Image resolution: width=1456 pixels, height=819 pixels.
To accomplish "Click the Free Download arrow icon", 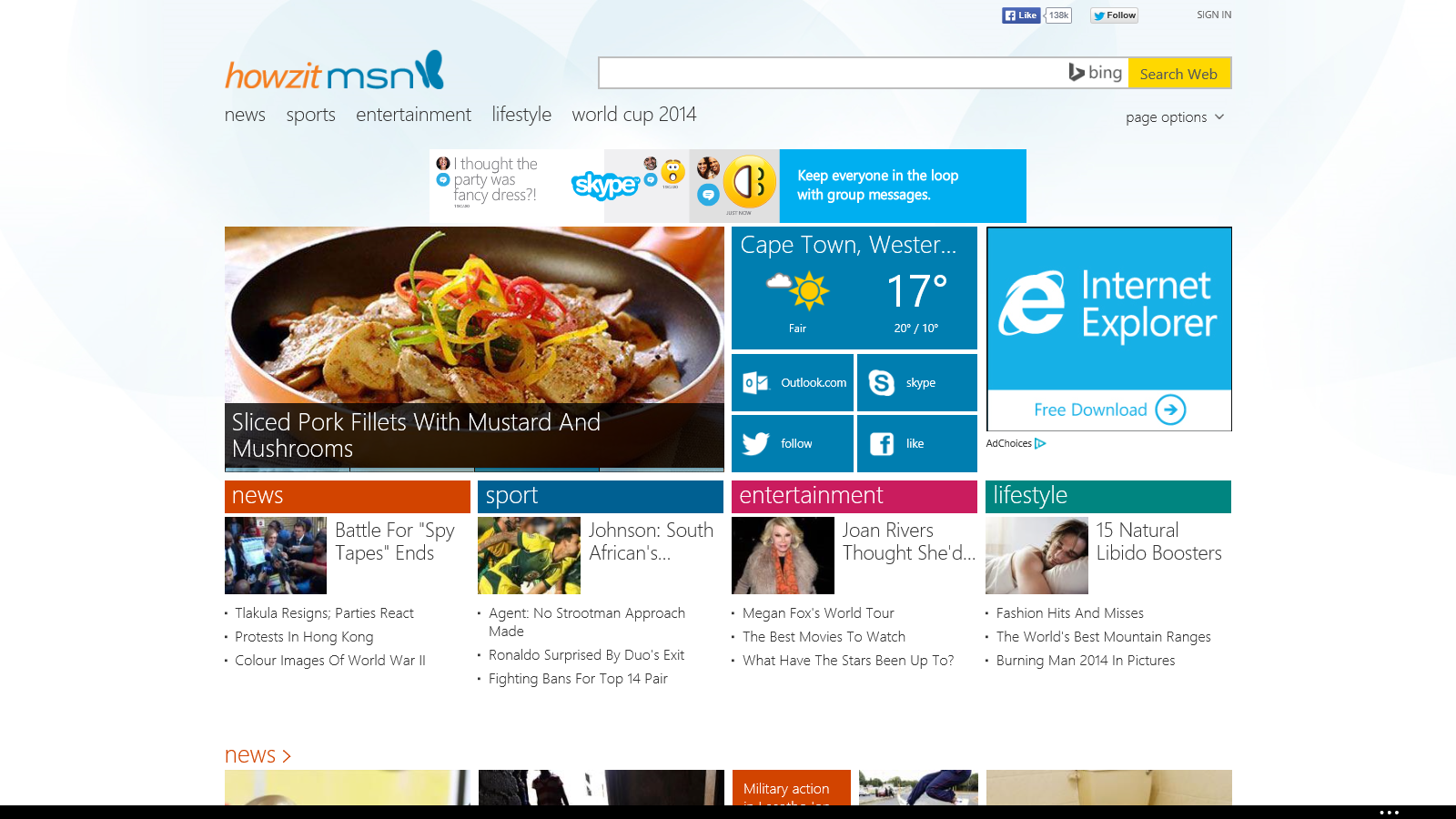I will (1170, 409).
